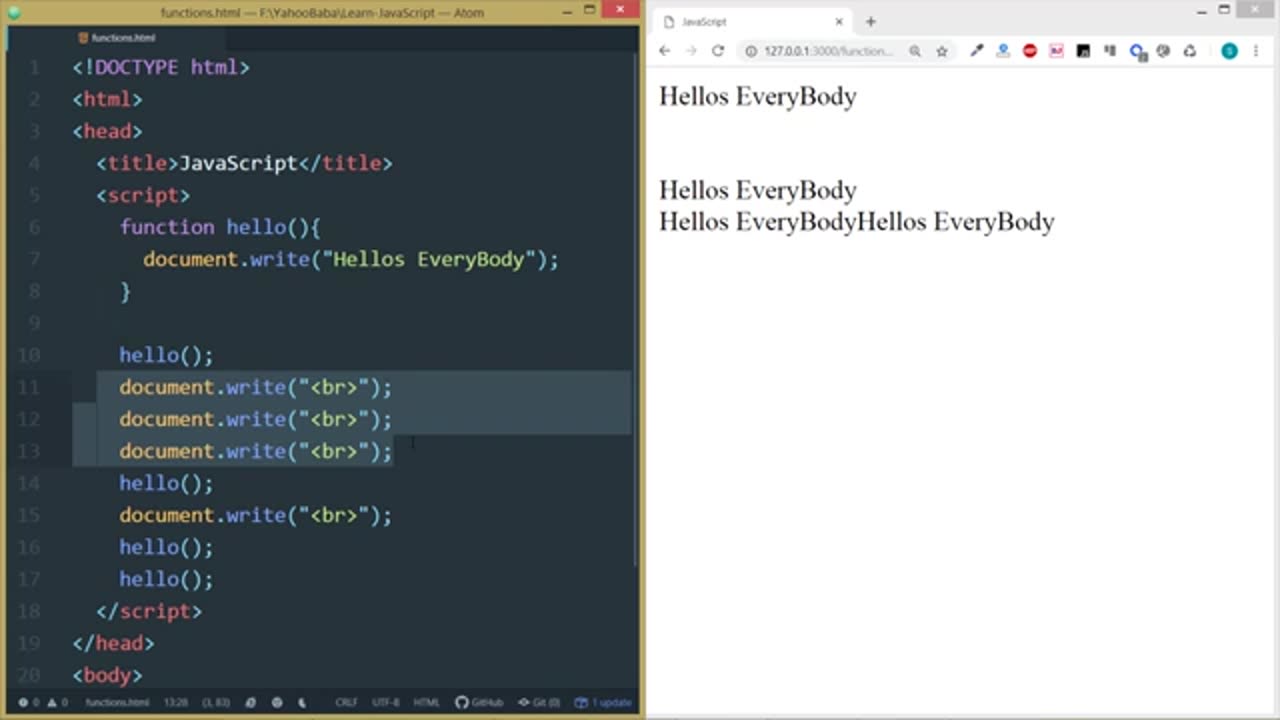
Task: Click the first round icon after selection count
Action: click(x=251, y=702)
